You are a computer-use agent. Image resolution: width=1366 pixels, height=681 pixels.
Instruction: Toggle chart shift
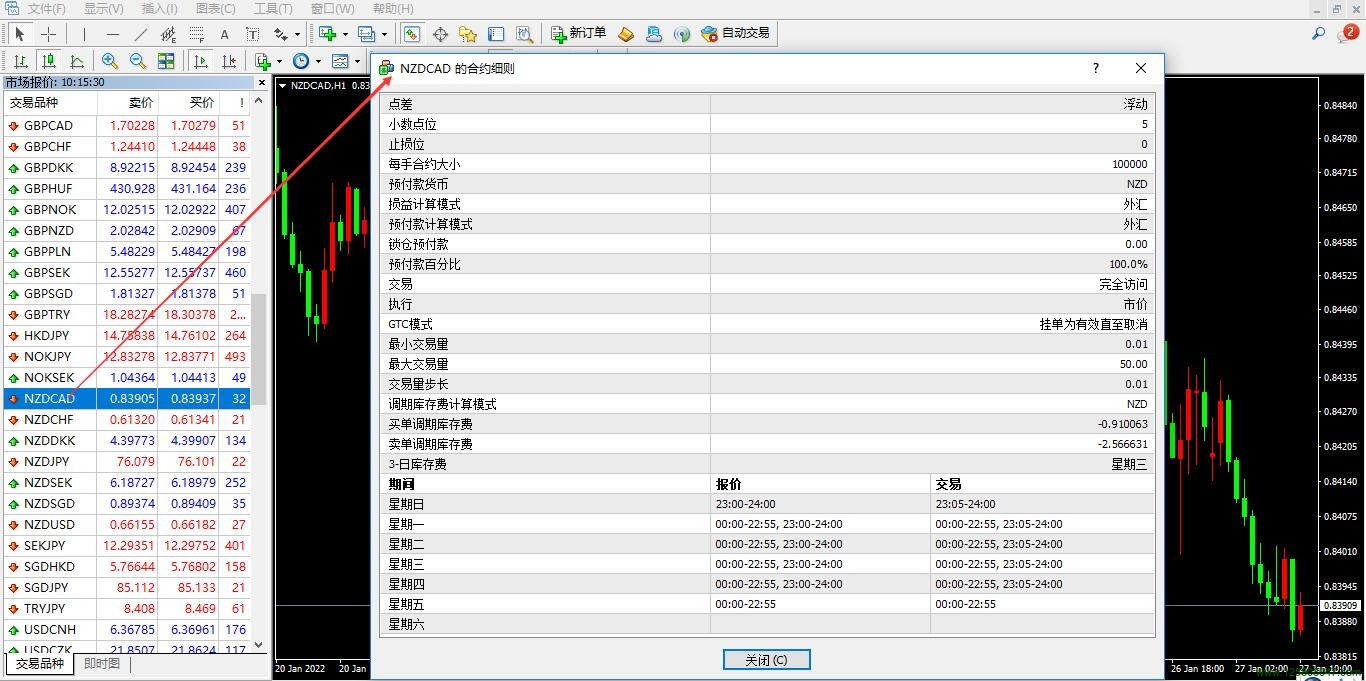coord(229,61)
